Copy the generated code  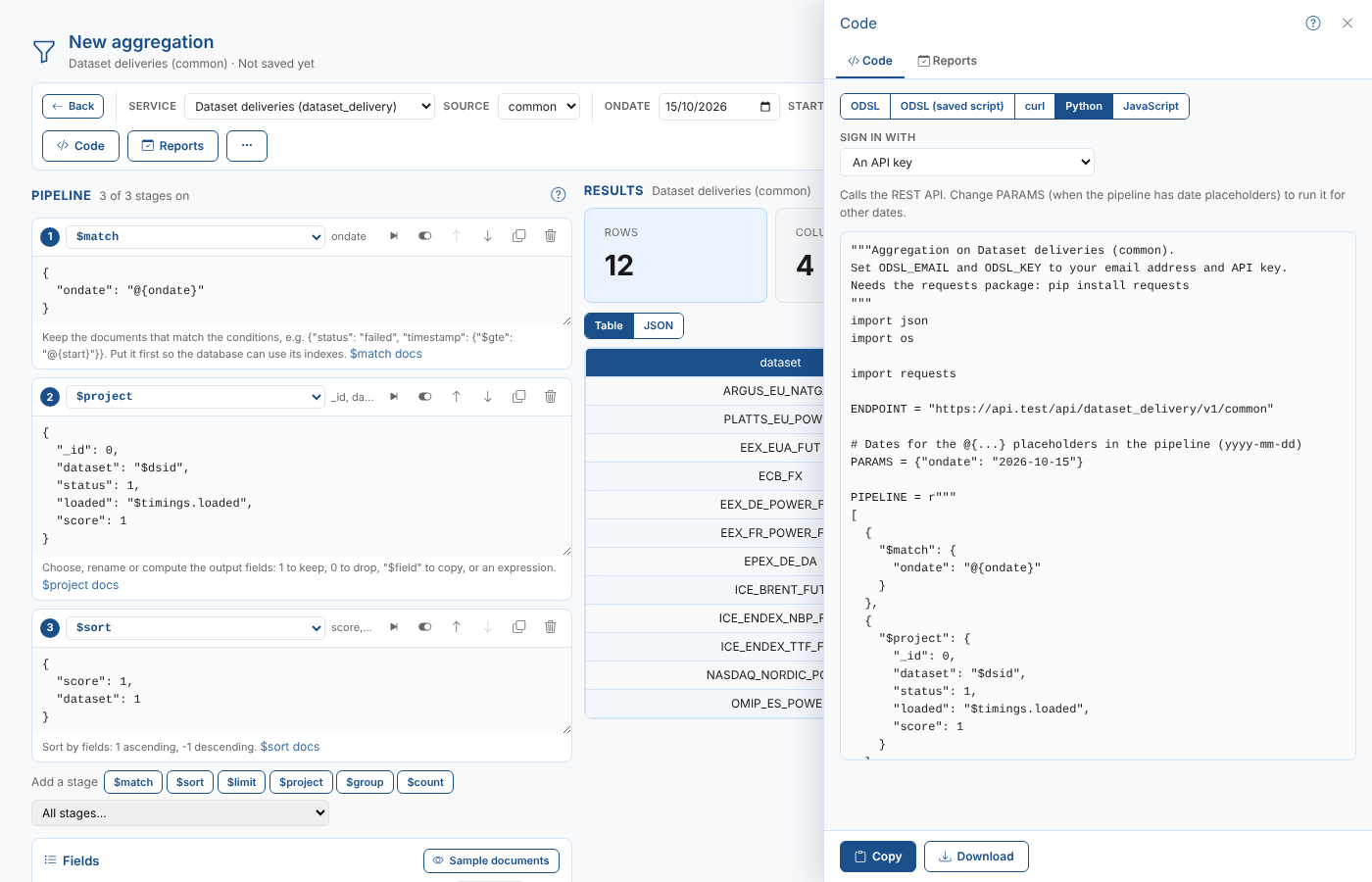pyautogui.click(x=878, y=857)
